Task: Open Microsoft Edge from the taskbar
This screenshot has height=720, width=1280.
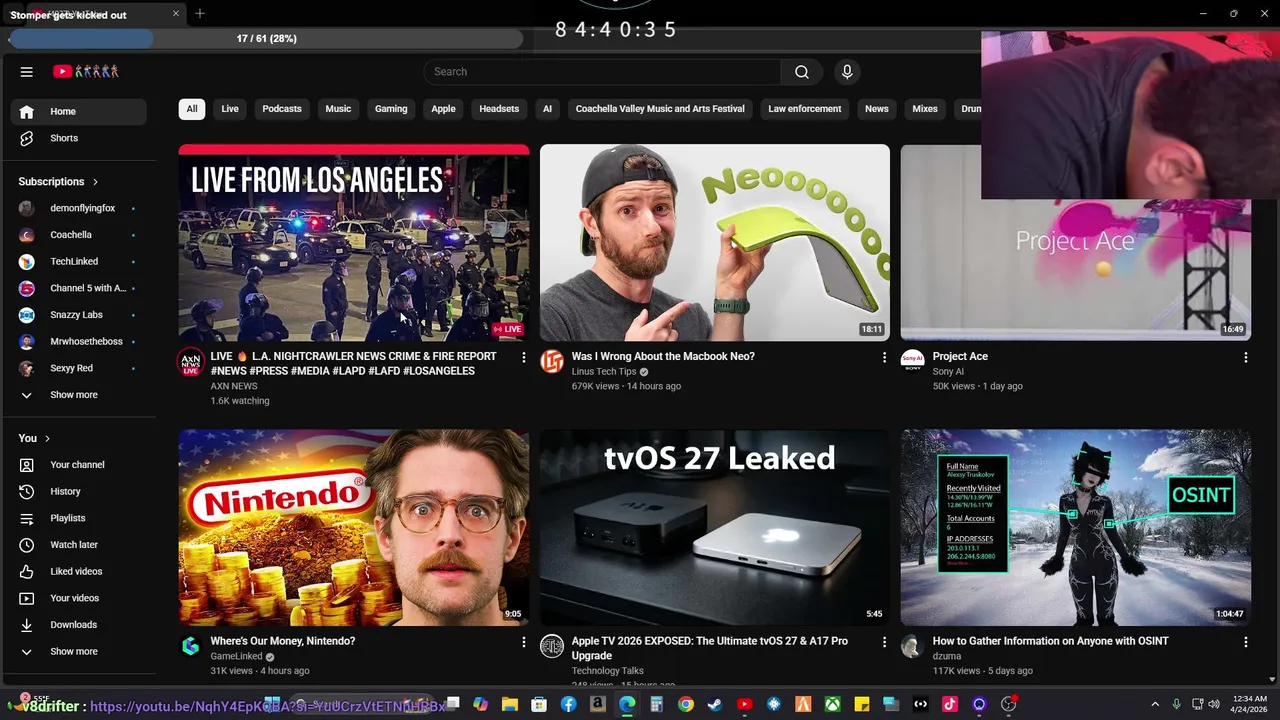Action: point(627,705)
